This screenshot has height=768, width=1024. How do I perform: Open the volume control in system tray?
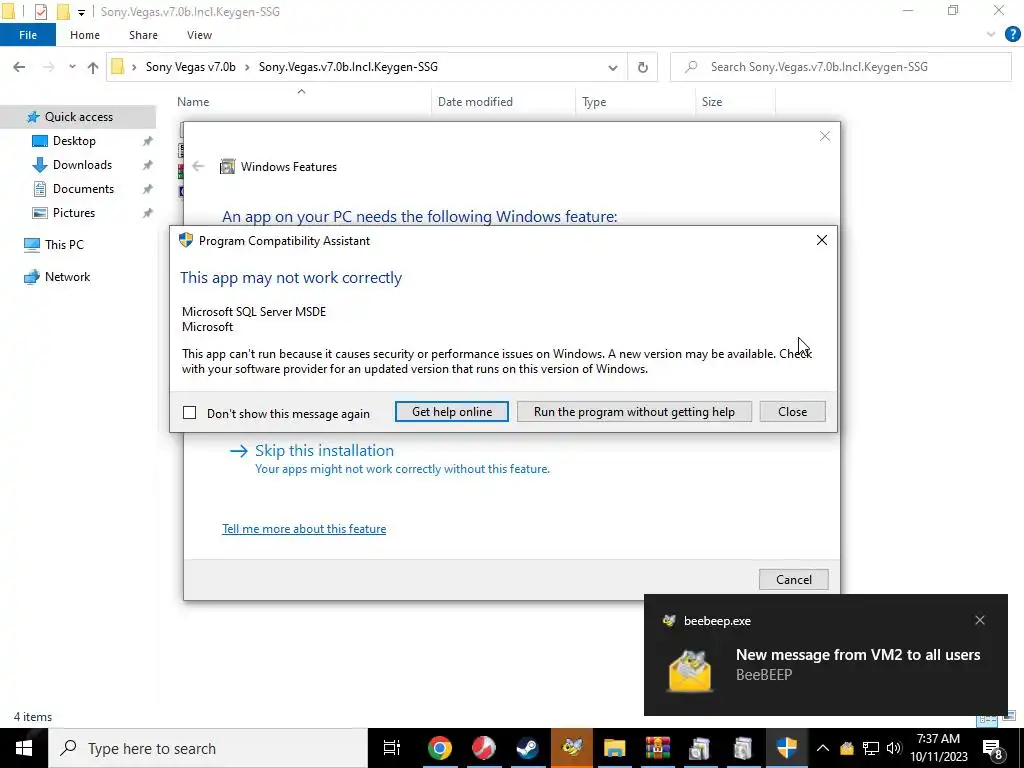[x=894, y=748]
